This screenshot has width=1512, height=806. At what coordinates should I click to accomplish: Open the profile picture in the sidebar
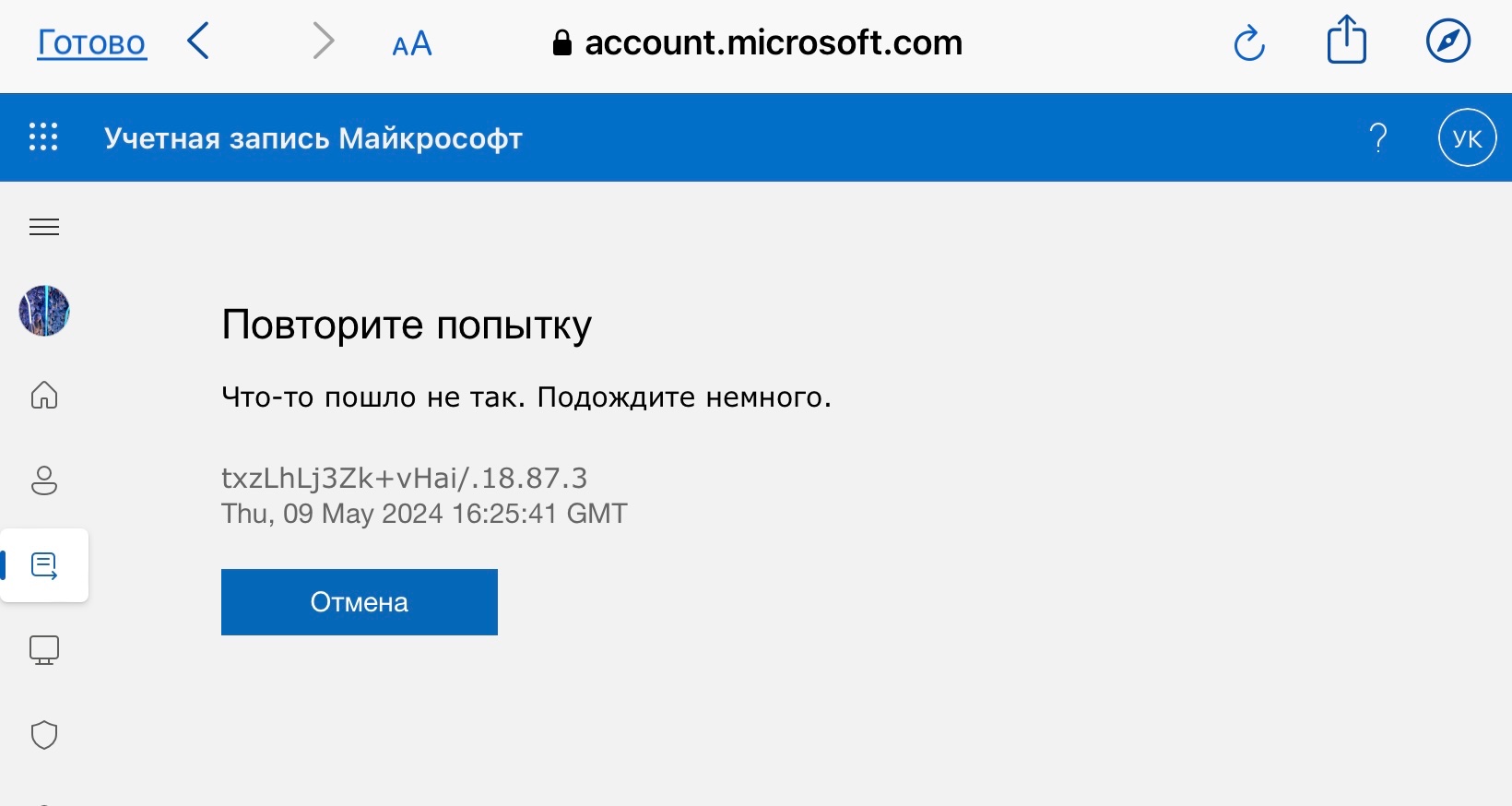tap(44, 311)
